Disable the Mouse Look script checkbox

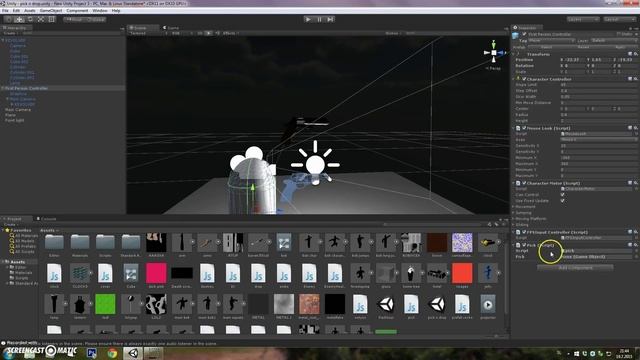click(524, 128)
